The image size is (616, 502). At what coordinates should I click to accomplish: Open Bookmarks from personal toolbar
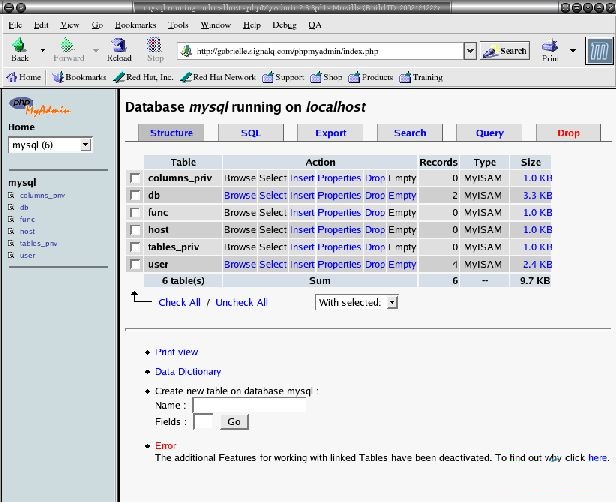(79, 77)
